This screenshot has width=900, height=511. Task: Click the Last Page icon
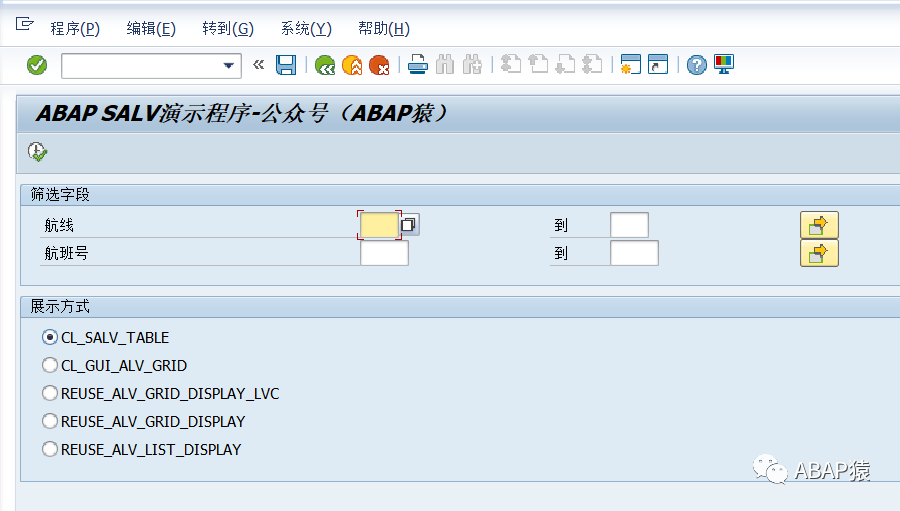[x=592, y=64]
